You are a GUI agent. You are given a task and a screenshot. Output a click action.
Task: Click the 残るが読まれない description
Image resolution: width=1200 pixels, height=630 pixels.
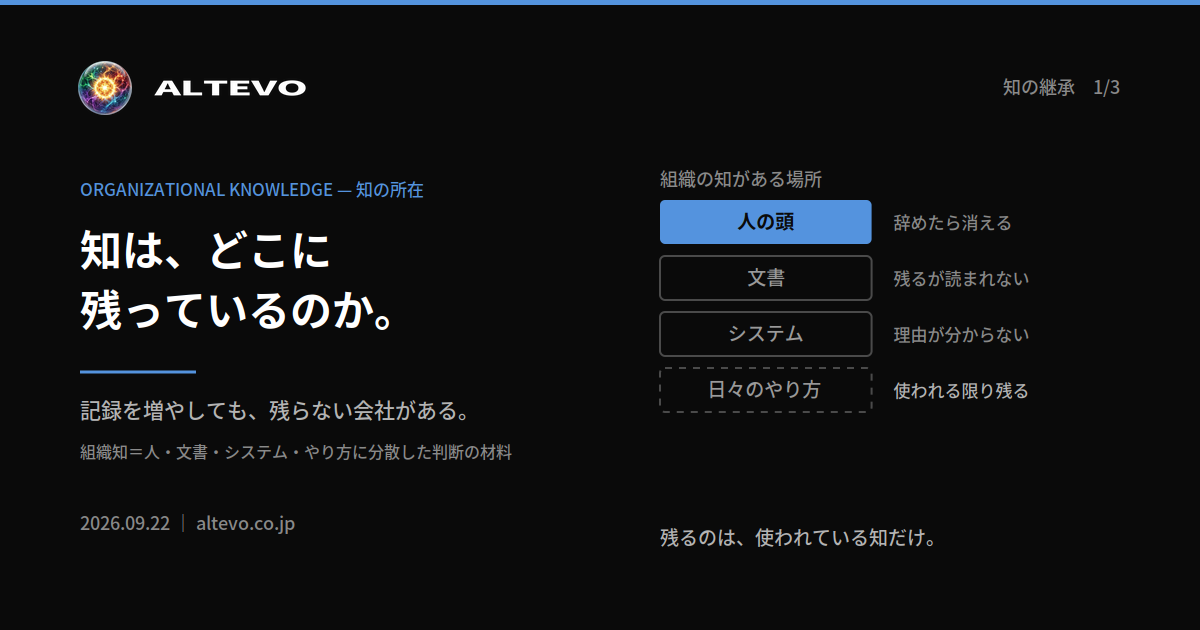pyautogui.click(x=961, y=279)
